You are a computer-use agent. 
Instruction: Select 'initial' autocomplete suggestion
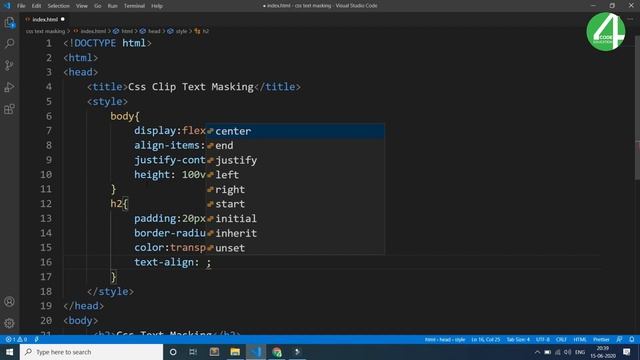pyautogui.click(x=295, y=219)
